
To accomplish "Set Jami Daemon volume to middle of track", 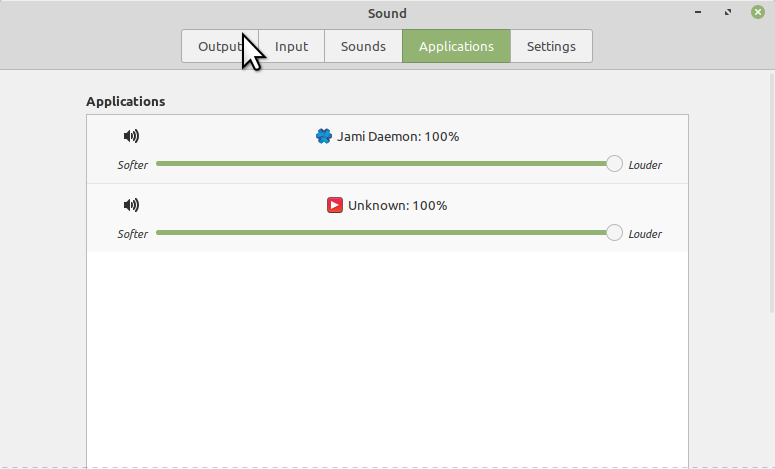I will (x=385, y=164).
